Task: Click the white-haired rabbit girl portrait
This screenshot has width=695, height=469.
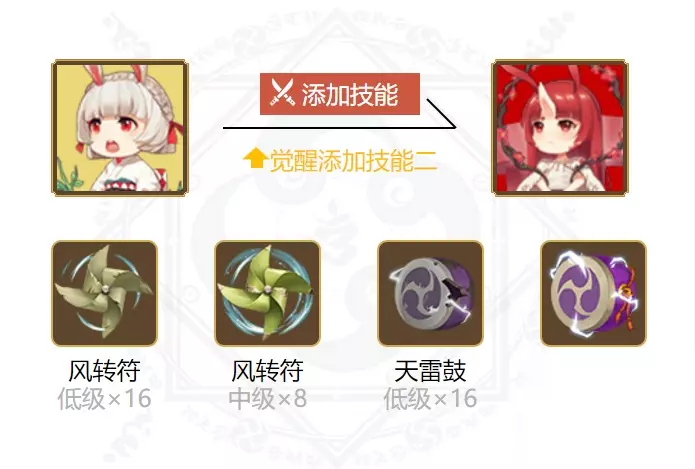Action: [120, 128]
